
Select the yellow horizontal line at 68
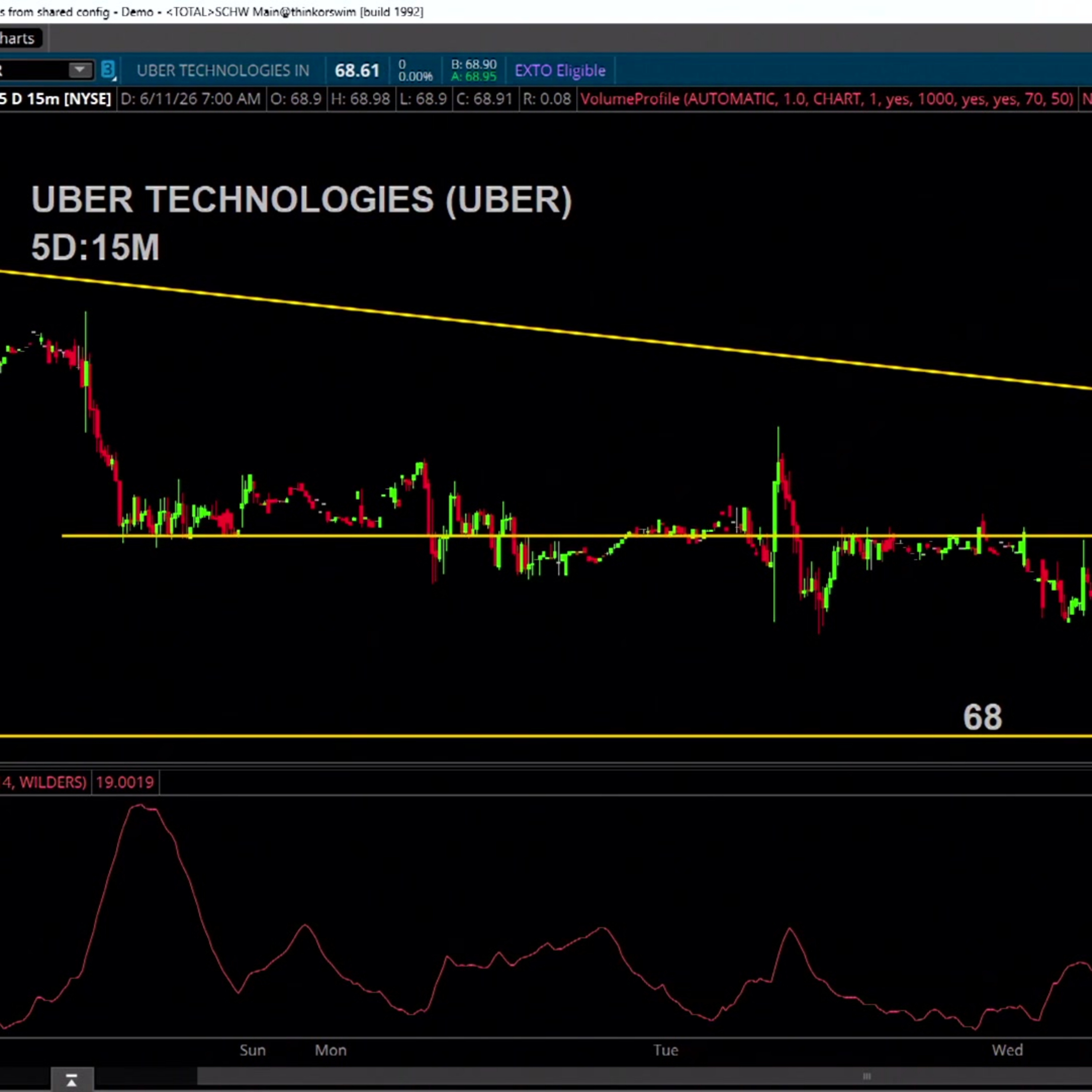coord(546,736)
